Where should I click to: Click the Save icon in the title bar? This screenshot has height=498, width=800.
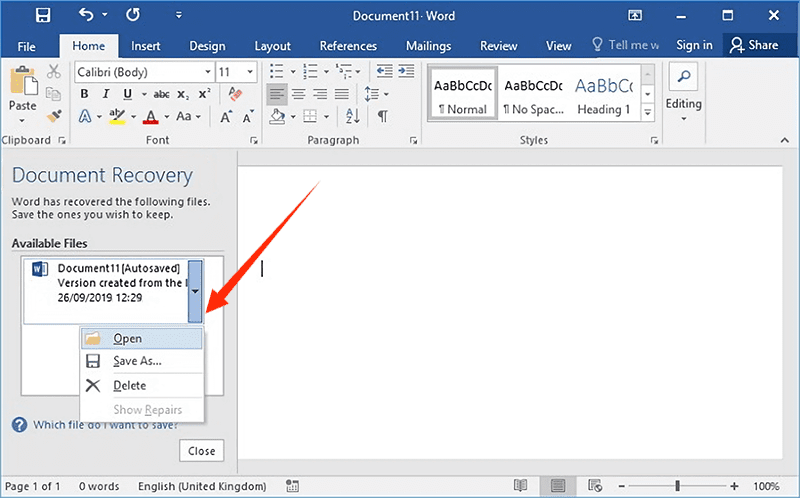[x=43, y=16]
